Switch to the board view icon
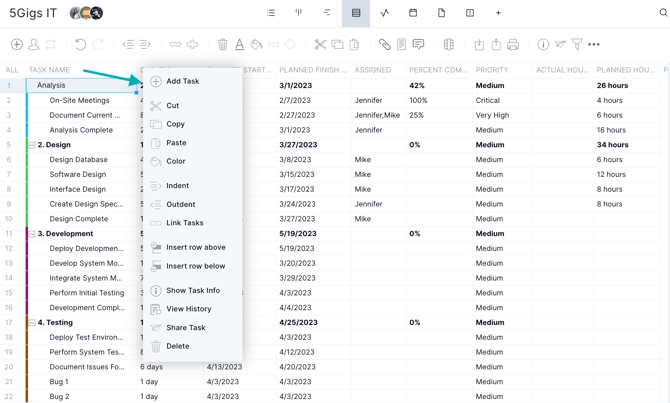The height and width of the screenshot is (403, 670). coord(299,13)
